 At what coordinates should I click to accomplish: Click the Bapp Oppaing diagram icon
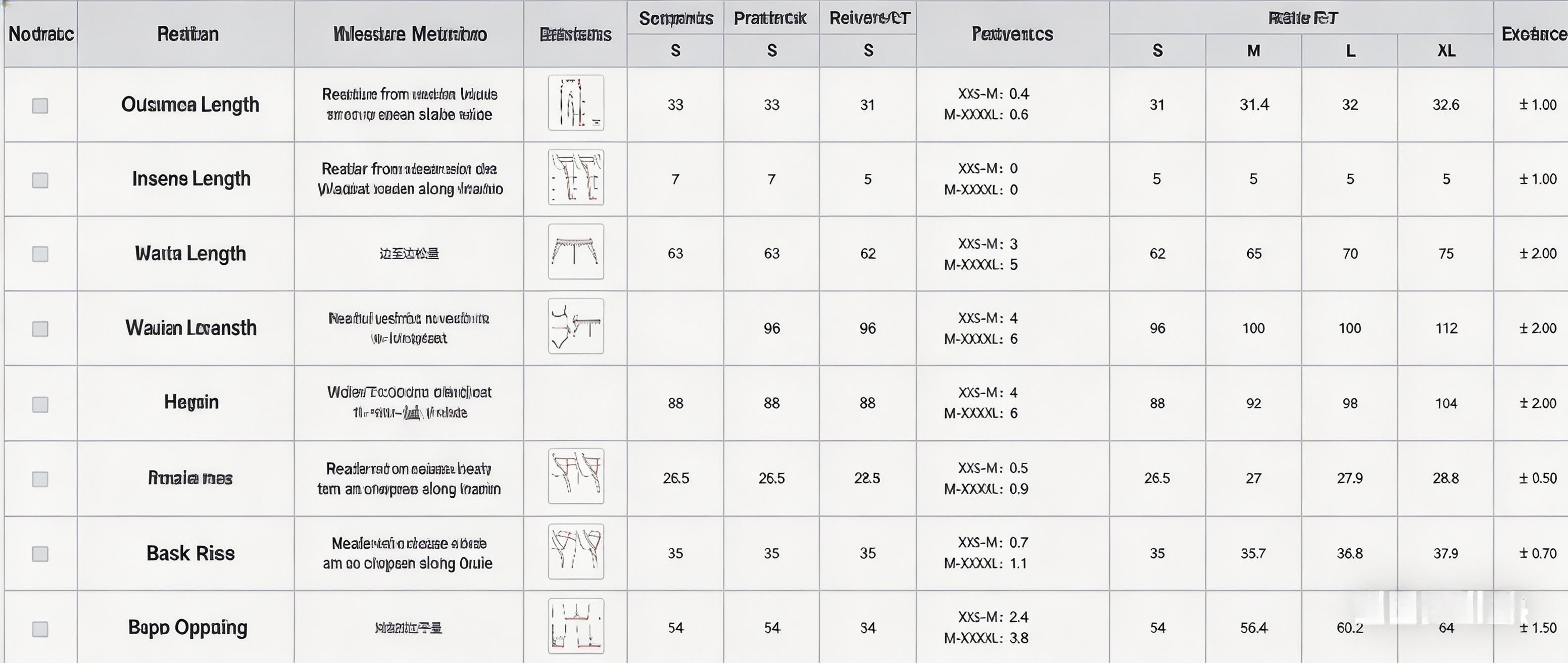point(575,626)
